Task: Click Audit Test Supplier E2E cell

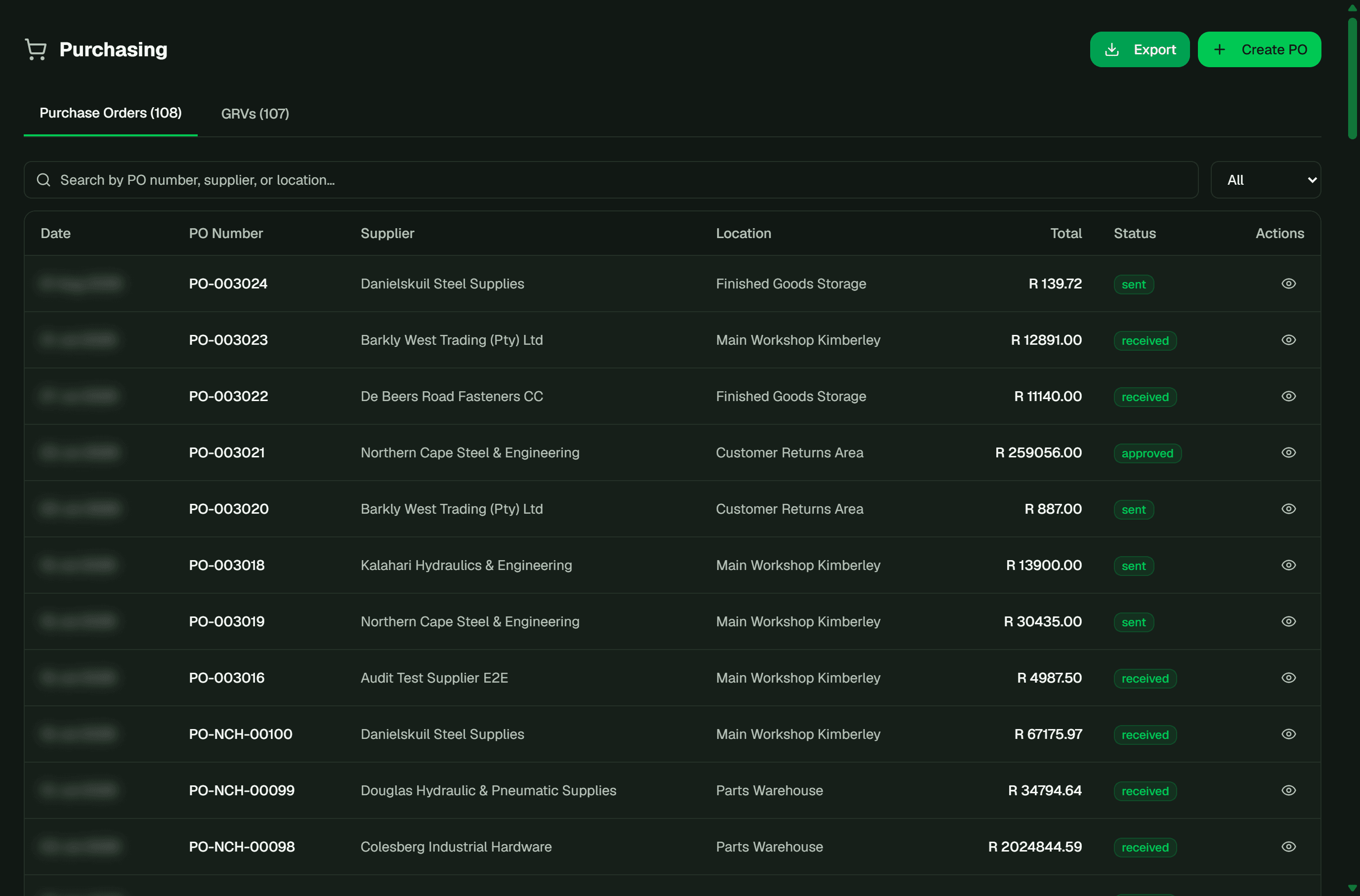Action: coord(434,678)
